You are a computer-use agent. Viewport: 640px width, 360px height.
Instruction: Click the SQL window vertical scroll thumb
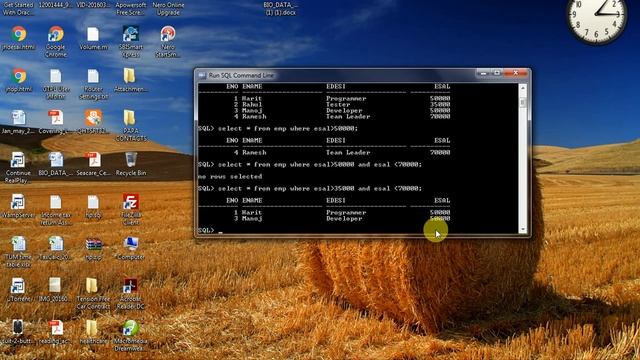point(523,101)
